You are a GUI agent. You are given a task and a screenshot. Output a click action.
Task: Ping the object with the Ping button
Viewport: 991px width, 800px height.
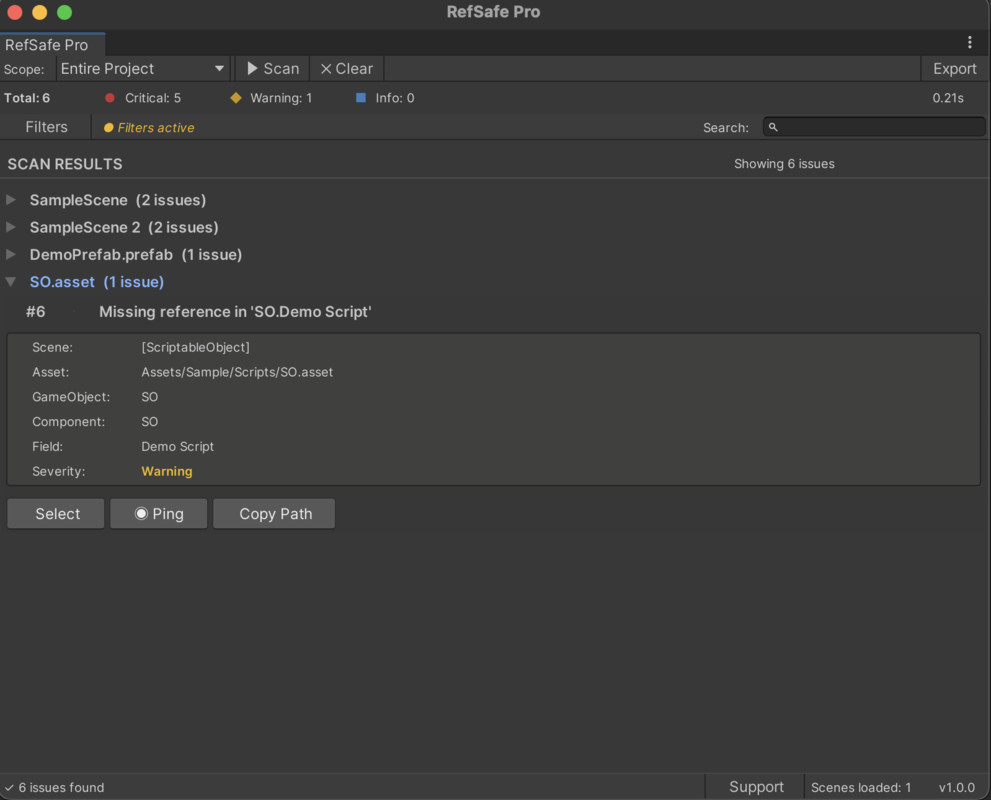159,514
